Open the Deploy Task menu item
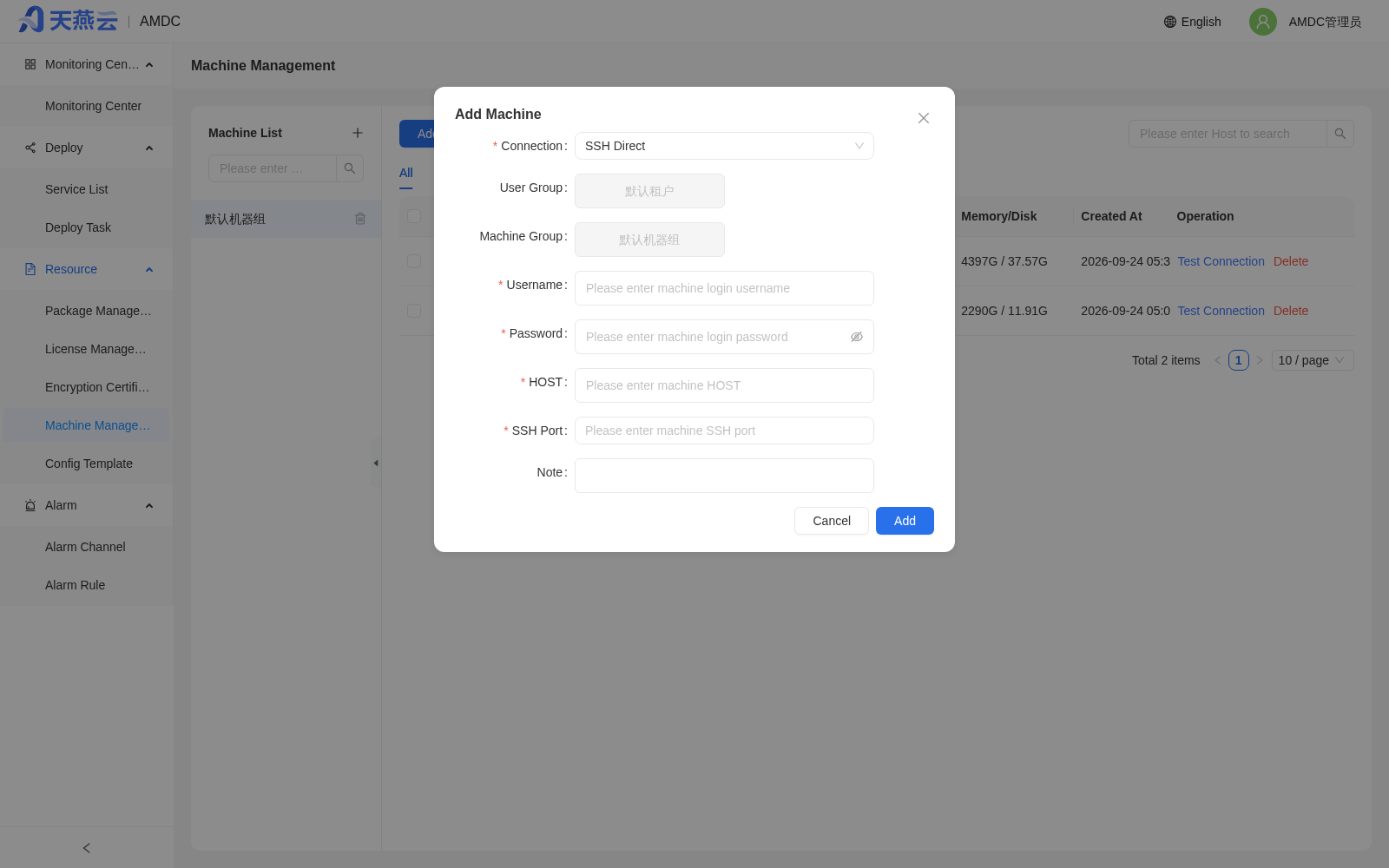Image resolution: width=1389 pixels, height=868 pixels. click(87, 227)
